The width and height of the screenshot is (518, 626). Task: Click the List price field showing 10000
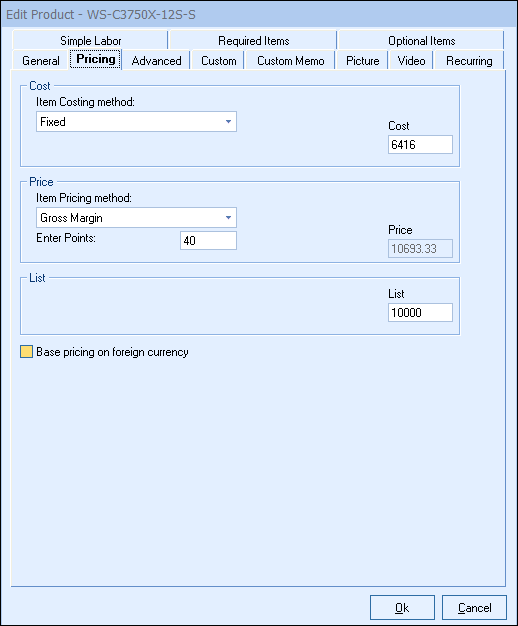420,312
